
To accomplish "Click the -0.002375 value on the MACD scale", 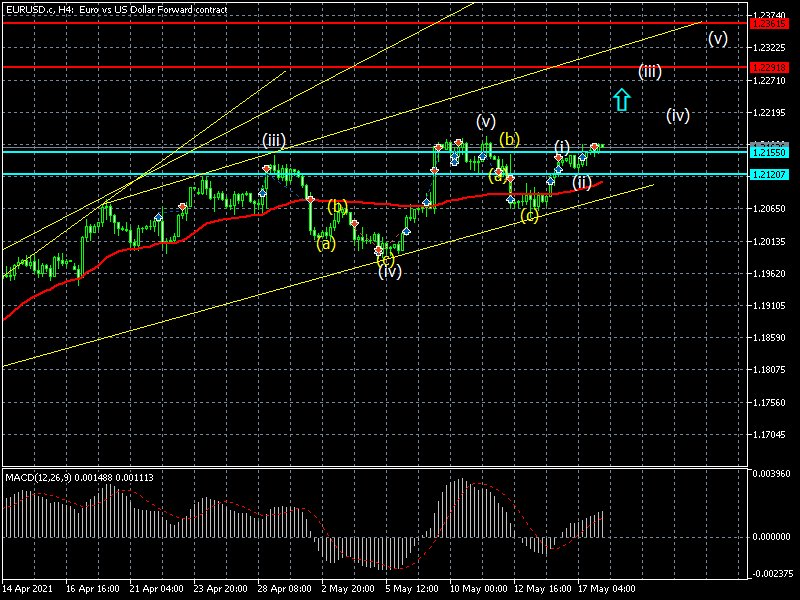I will click(x=771, y=573).
